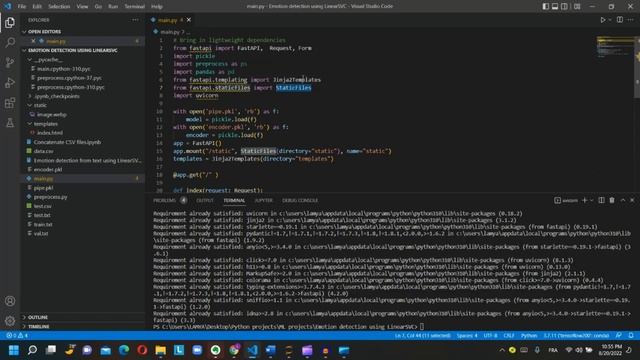Click the editor minimap preview
Screen dimensions: 640x360
(x=615, y=48)
